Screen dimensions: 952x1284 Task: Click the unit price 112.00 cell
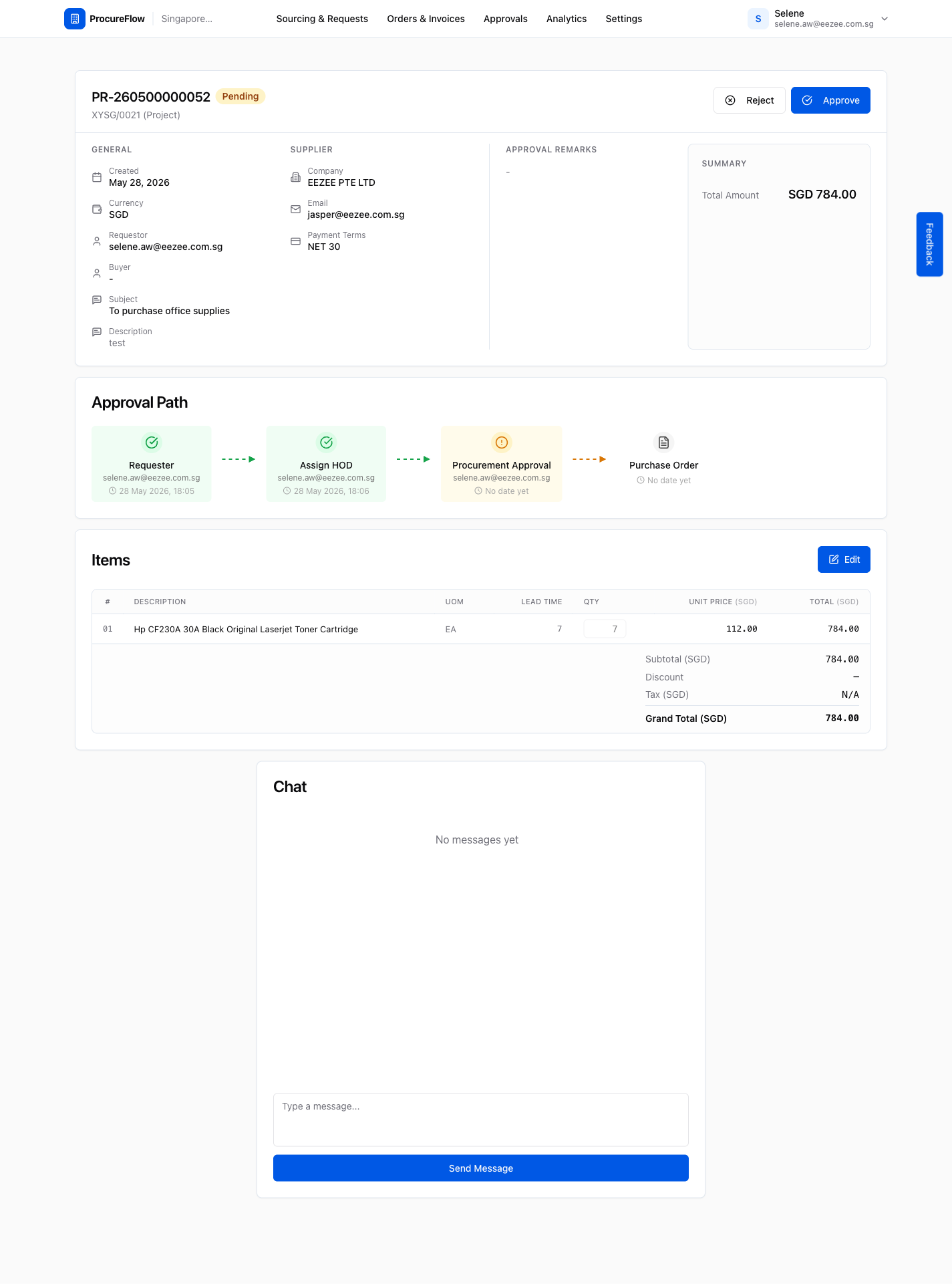pyautogui.click(x=742, y=629)
